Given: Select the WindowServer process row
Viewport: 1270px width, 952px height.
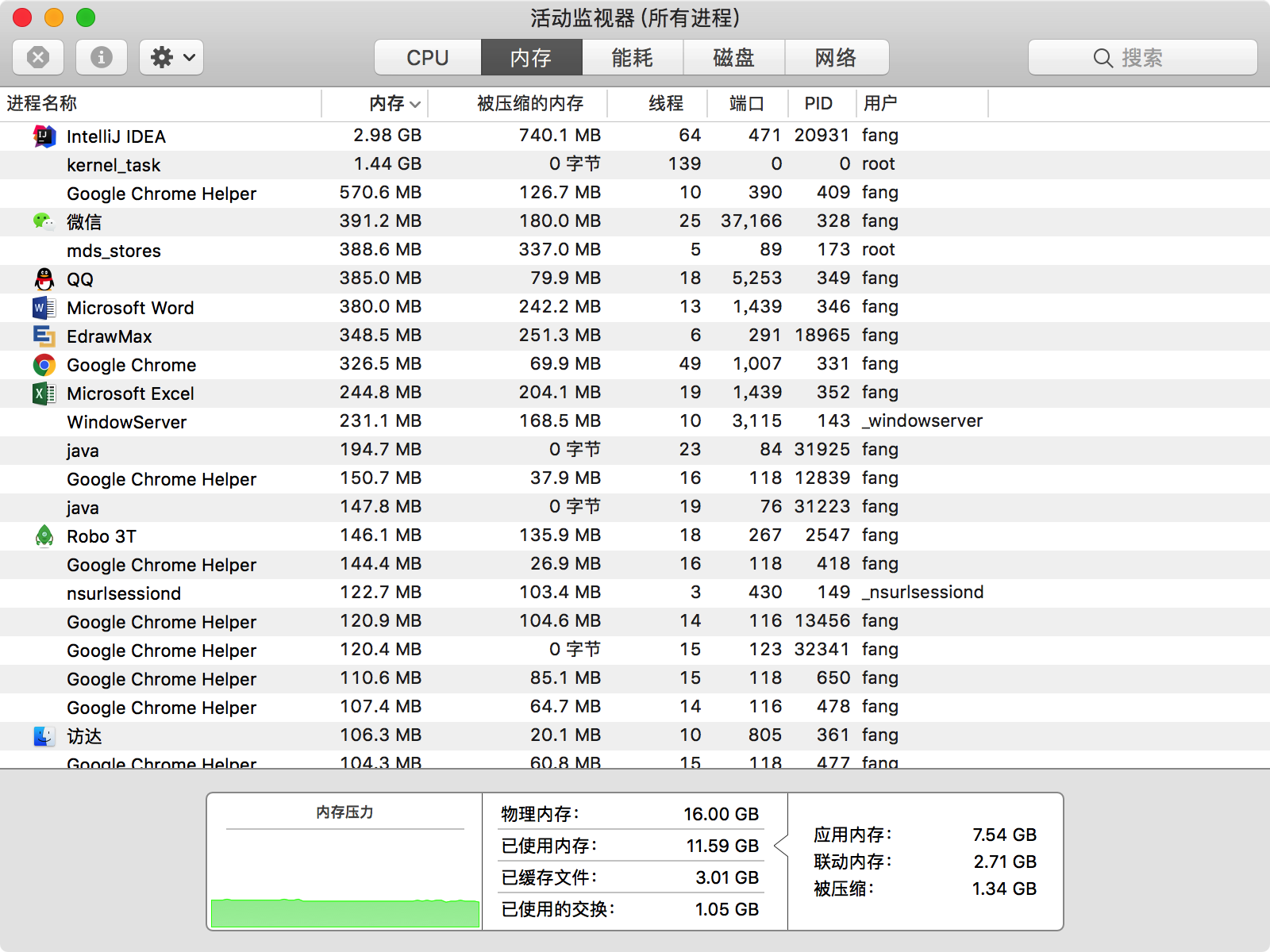Looking at the screenshot, I should 635,422.
